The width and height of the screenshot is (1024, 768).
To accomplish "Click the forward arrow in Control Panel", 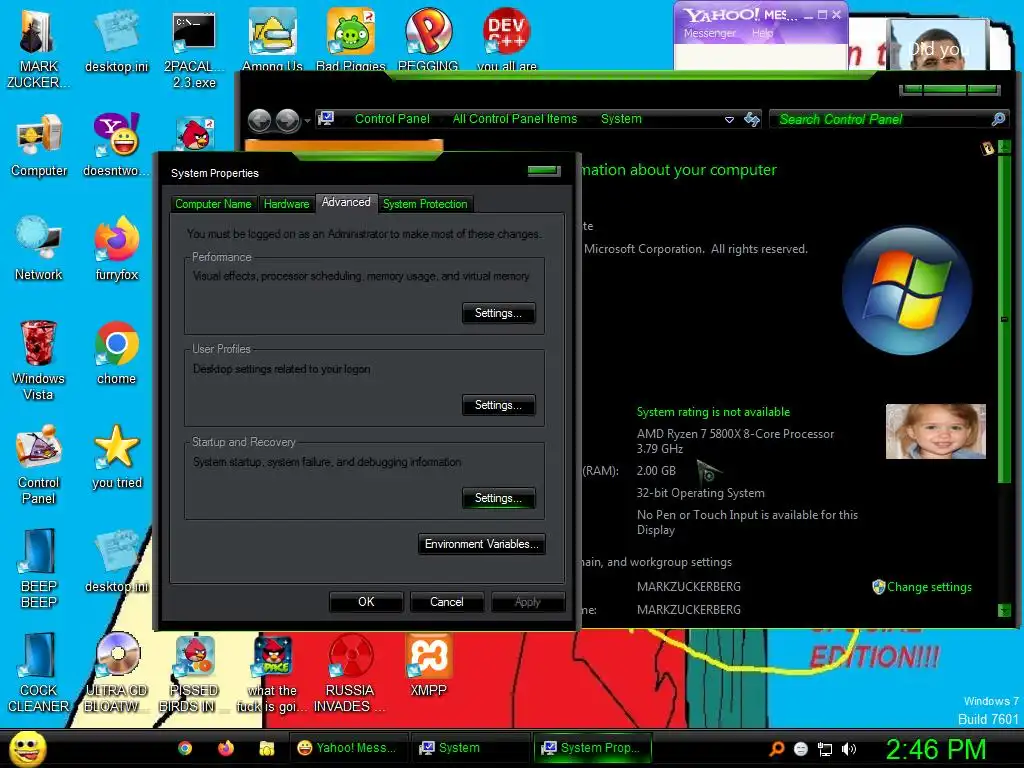I will tap(287, 120).
